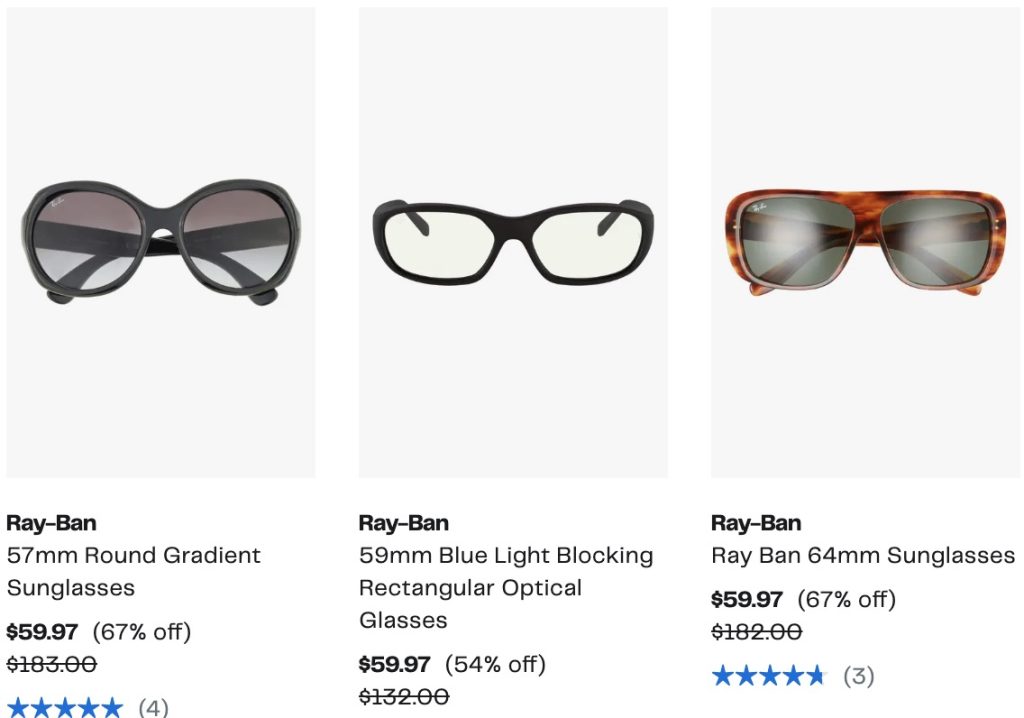Open the black rectangular optical glasses image
1024x718 pixels.
pyautogui.click(x=513, y=242)
